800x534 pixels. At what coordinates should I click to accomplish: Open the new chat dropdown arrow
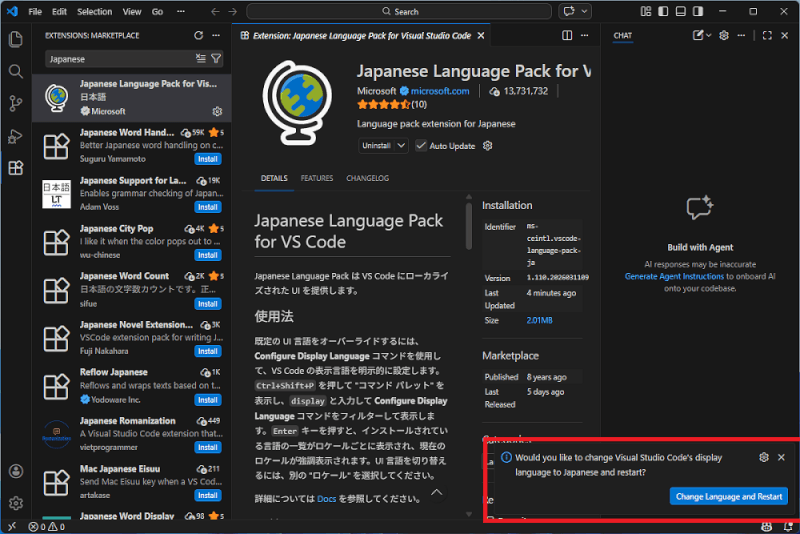coord(709,35)
